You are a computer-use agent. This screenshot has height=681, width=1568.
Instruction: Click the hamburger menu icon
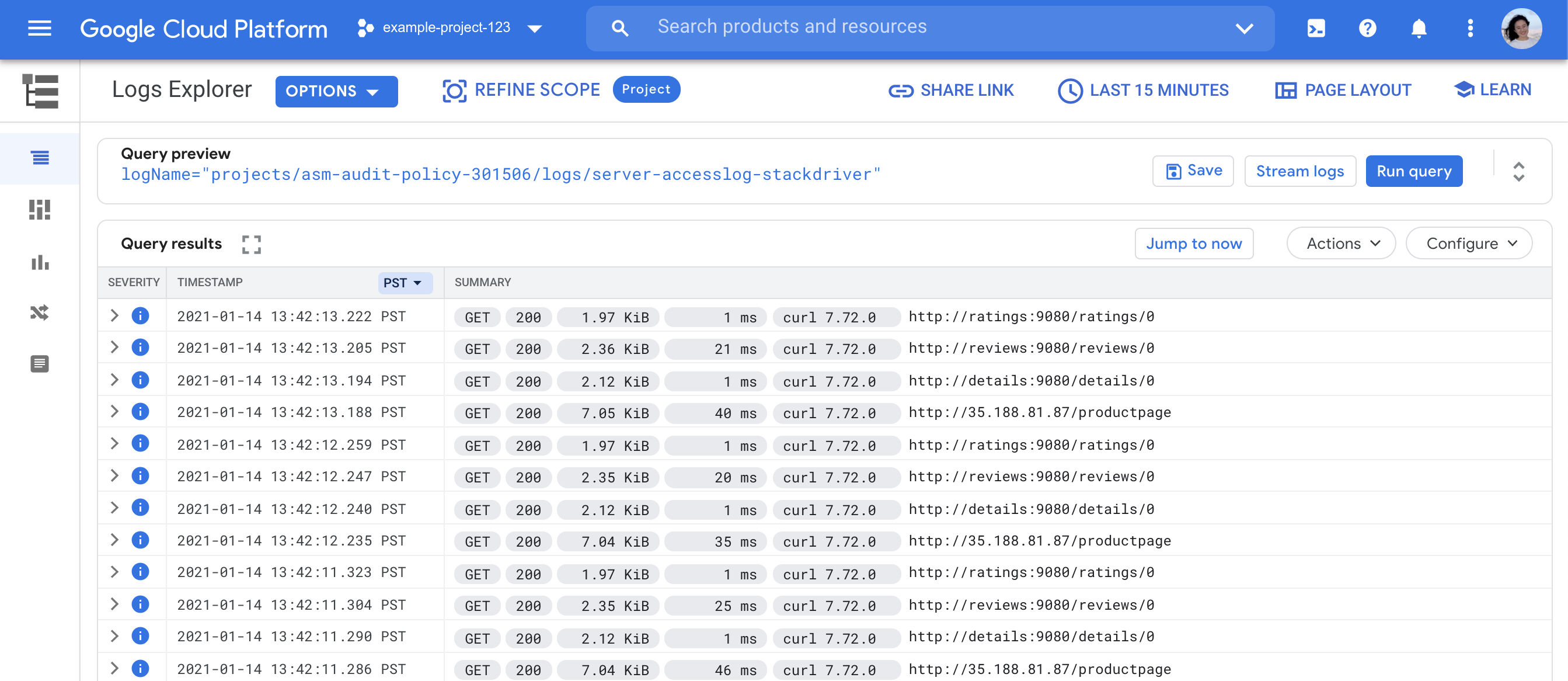(39, 27)
